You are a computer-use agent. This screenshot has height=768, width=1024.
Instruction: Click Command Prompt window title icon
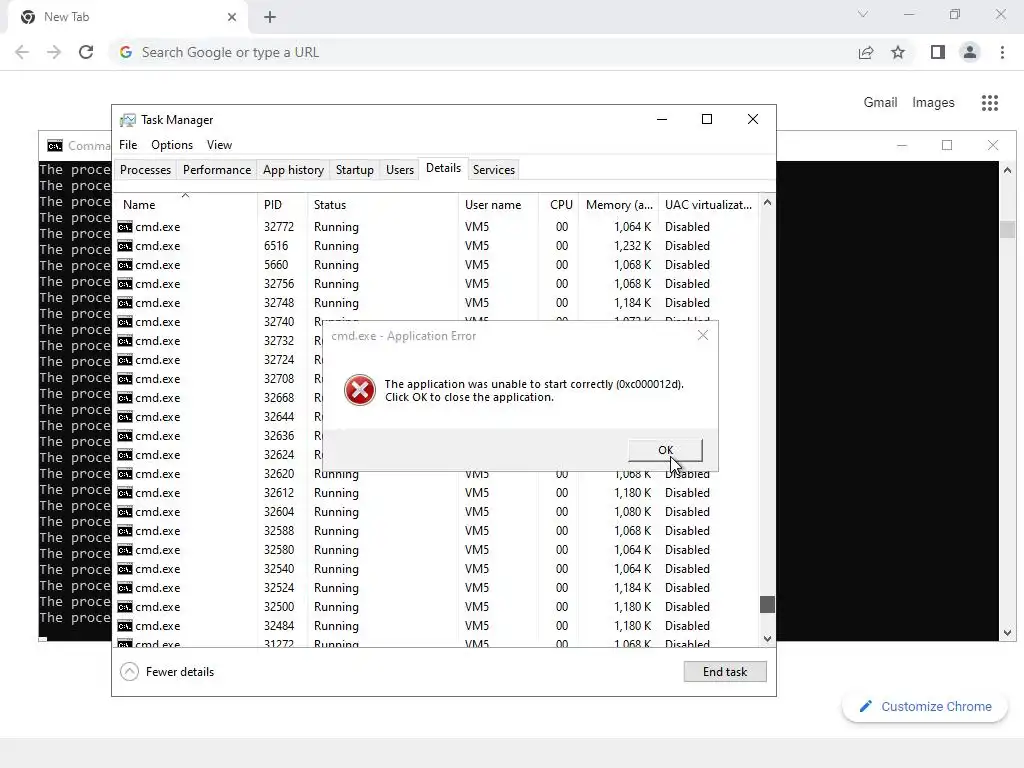pos(55,146)
